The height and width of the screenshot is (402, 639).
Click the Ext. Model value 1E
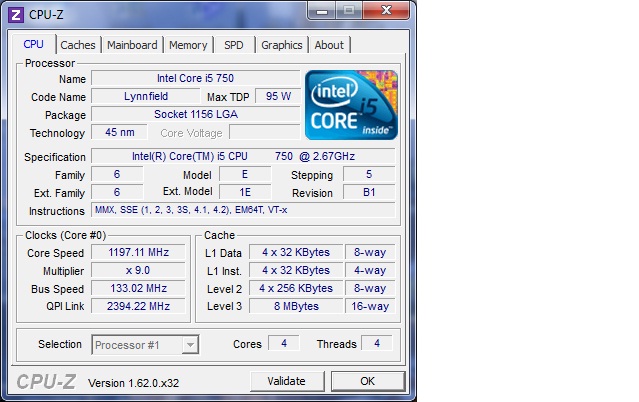tap(245, 192)
